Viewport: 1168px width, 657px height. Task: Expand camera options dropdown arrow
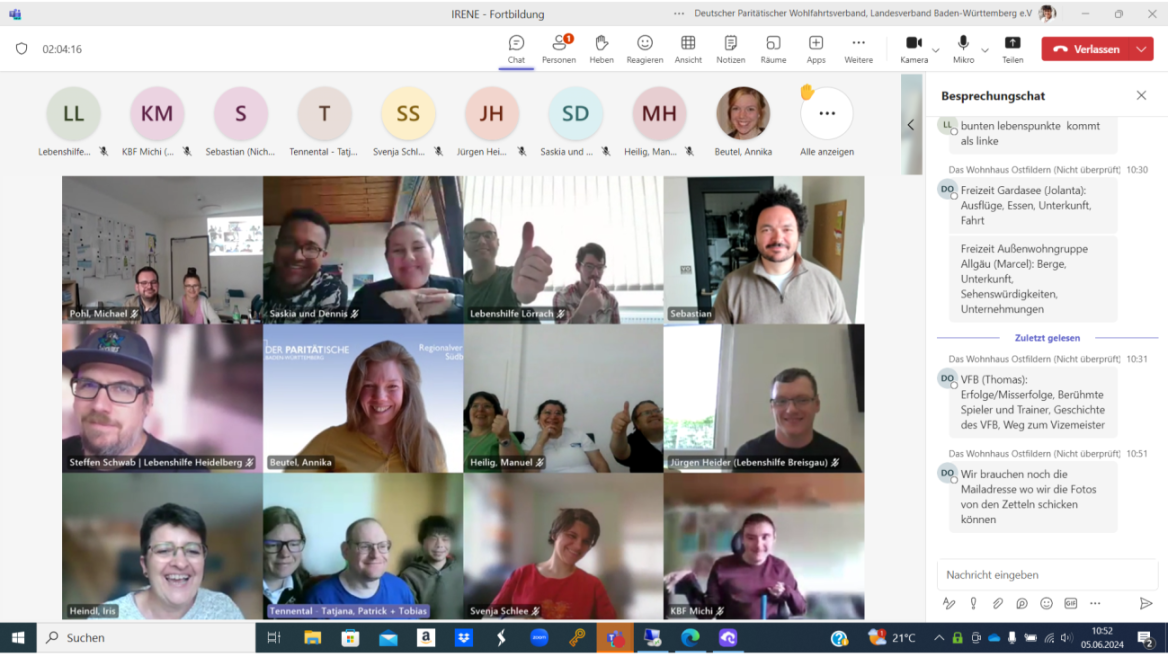coord(936,50)
